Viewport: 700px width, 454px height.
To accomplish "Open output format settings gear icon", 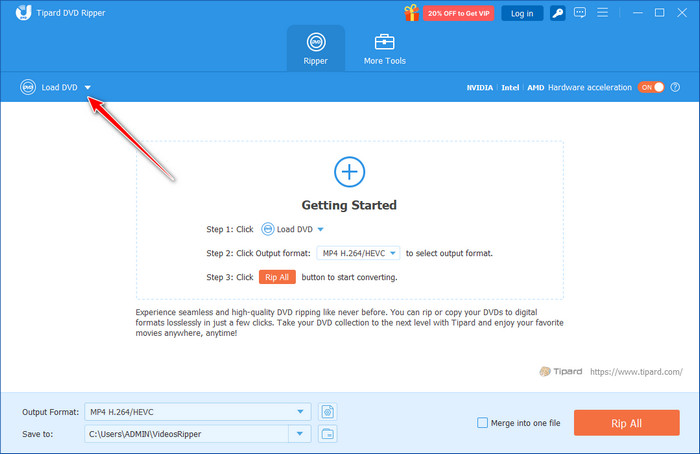I will coord(327,411).
